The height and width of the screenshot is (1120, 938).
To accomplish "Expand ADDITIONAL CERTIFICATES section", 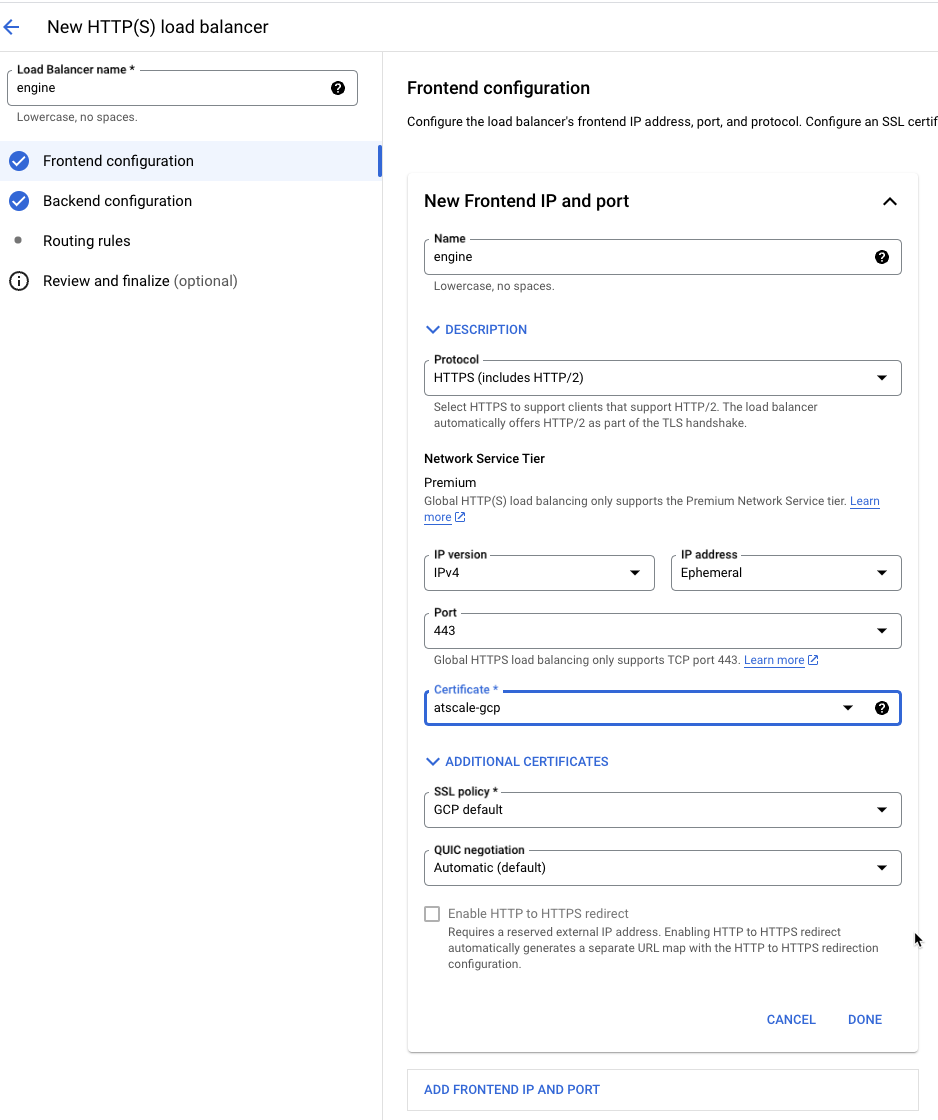I will pyautogui.click(x=517, y=761).
